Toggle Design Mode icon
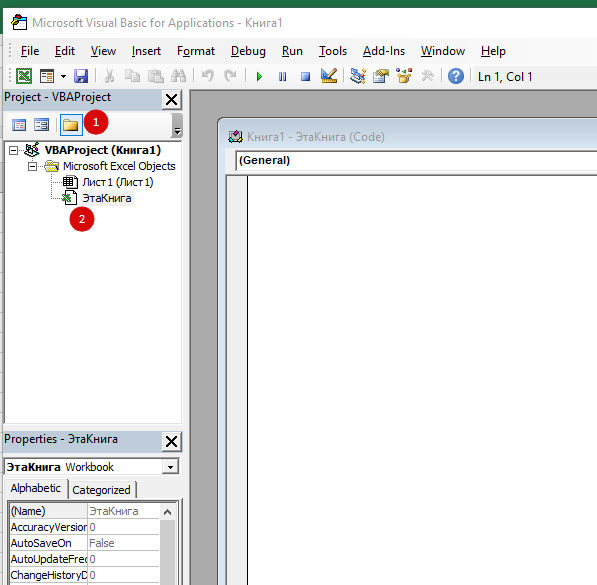Screen dimensions: 597x585 [x=329, y=76]
